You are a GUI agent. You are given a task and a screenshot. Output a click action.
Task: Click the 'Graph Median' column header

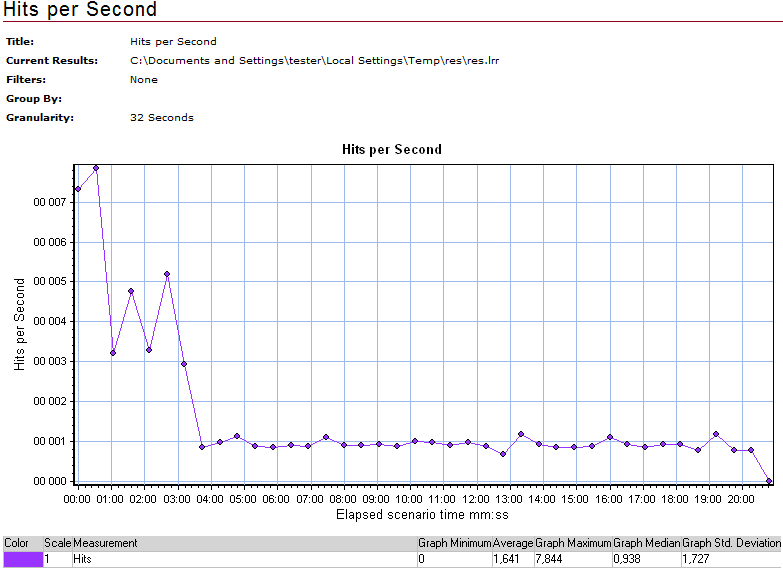[647, 543]
